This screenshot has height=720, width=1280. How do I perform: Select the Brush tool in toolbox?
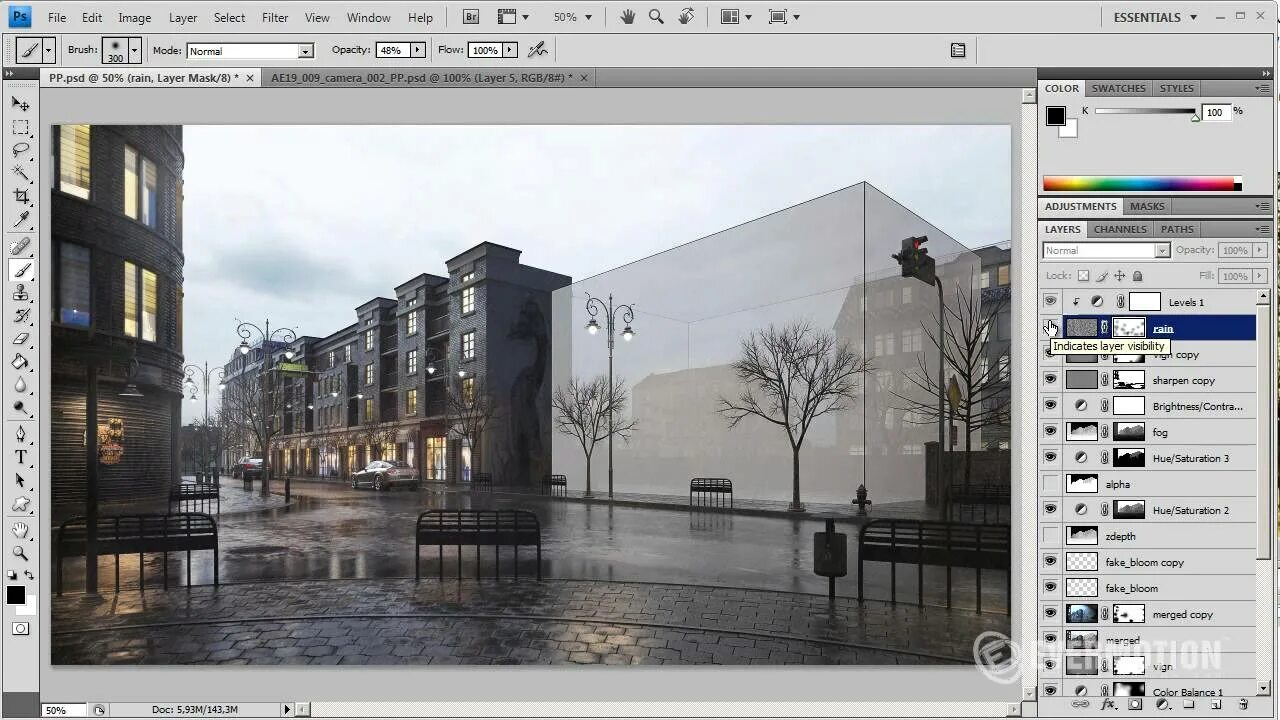coord(21,270)
